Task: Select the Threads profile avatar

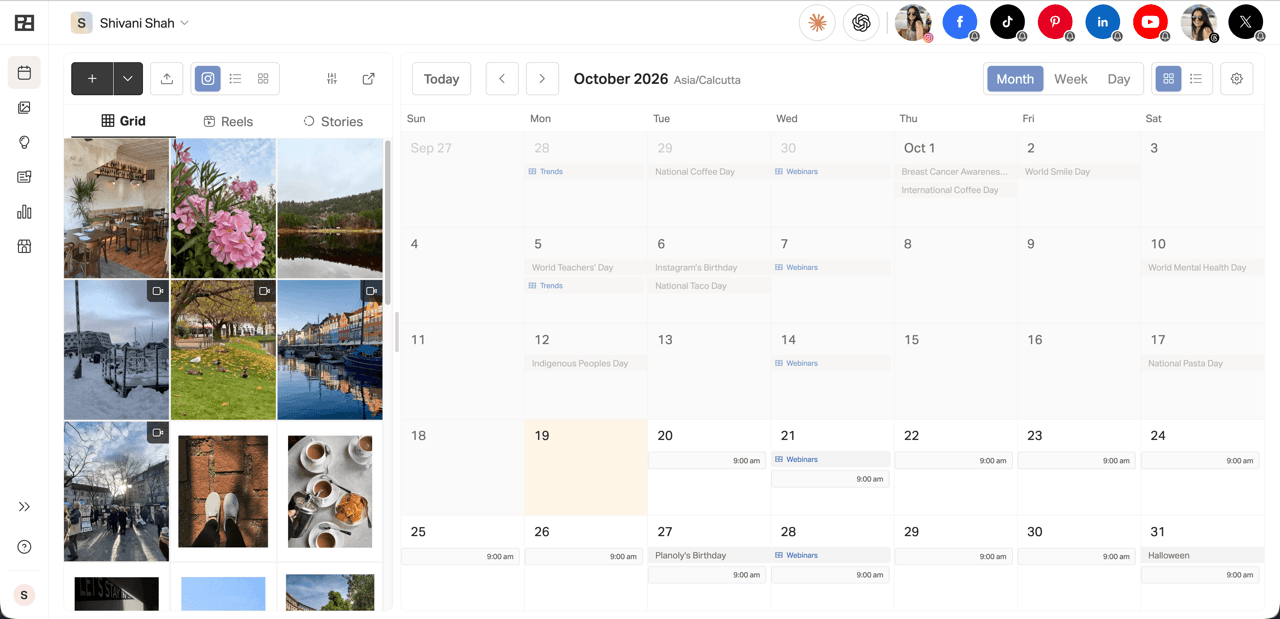Action: [x=1199, y=22]
